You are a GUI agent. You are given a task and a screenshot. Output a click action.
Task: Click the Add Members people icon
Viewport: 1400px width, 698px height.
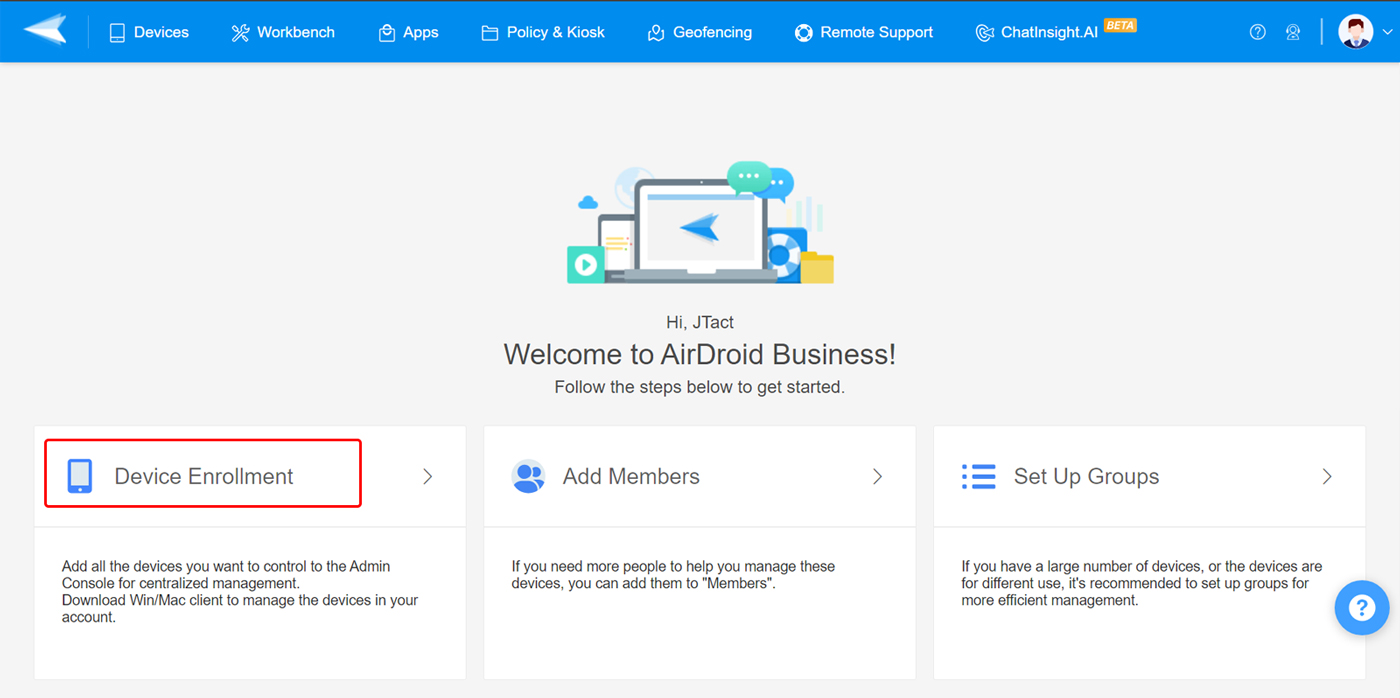(x=528, y=476)
